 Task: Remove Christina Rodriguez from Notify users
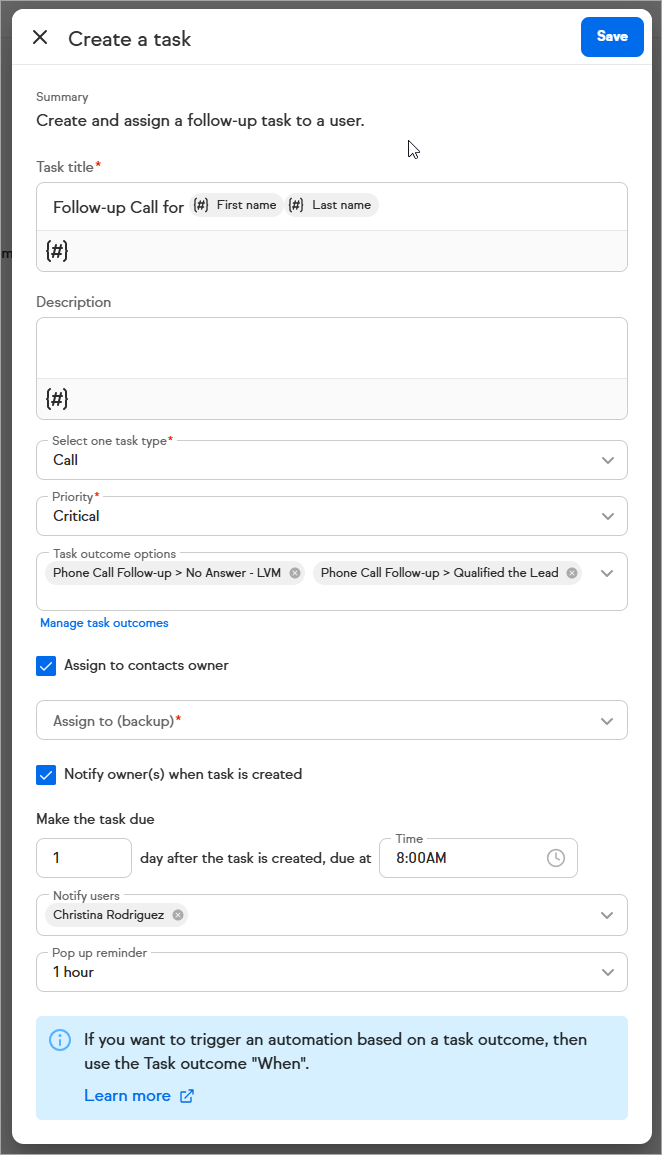[178, 915]
